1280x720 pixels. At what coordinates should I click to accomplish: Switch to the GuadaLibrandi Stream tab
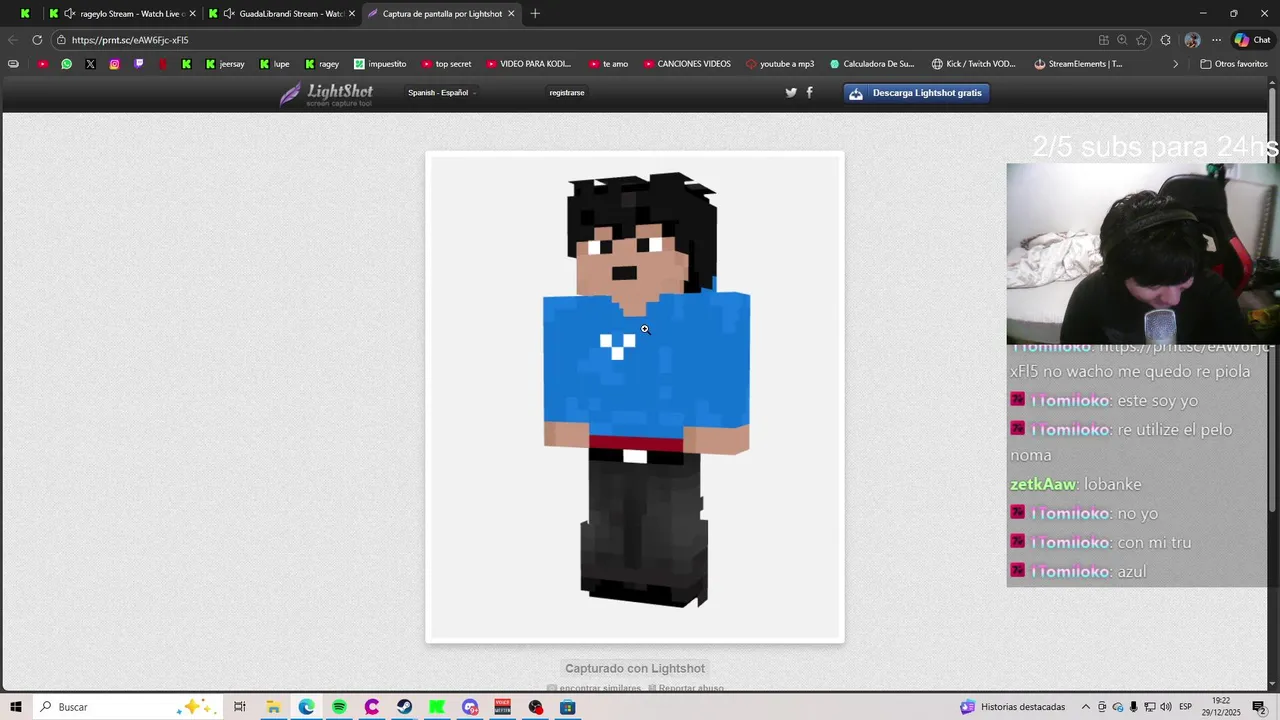click(x=283, y=14)
